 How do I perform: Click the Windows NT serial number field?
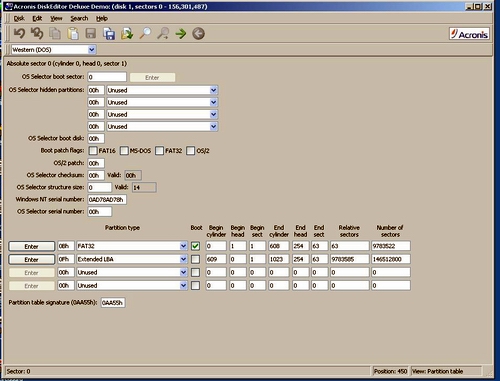click(107, 200)
